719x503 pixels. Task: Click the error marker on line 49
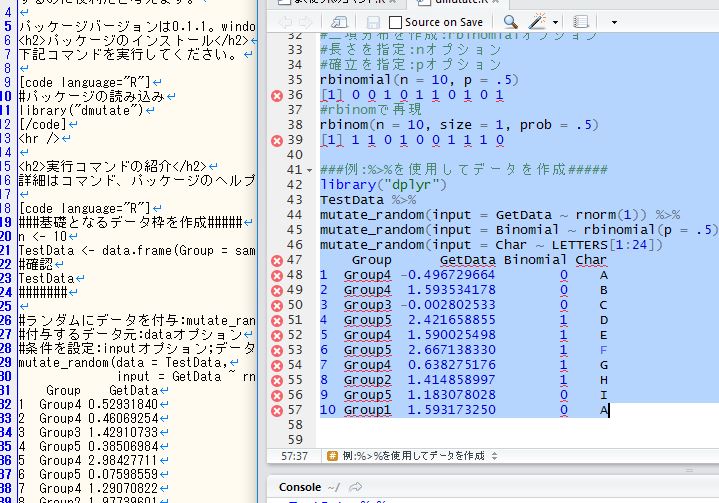pyautogui.click(x=277, y=291)
